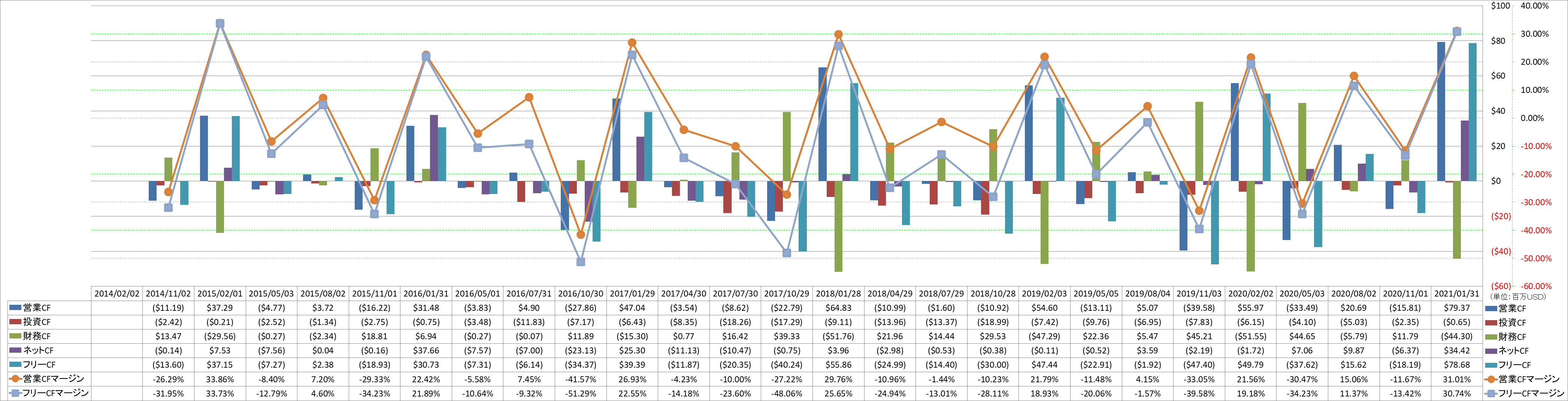Click the tall blue 営業CF bar for 2021/01/31
This screenshot has width=1568, height=401.
coord(1441,111)
